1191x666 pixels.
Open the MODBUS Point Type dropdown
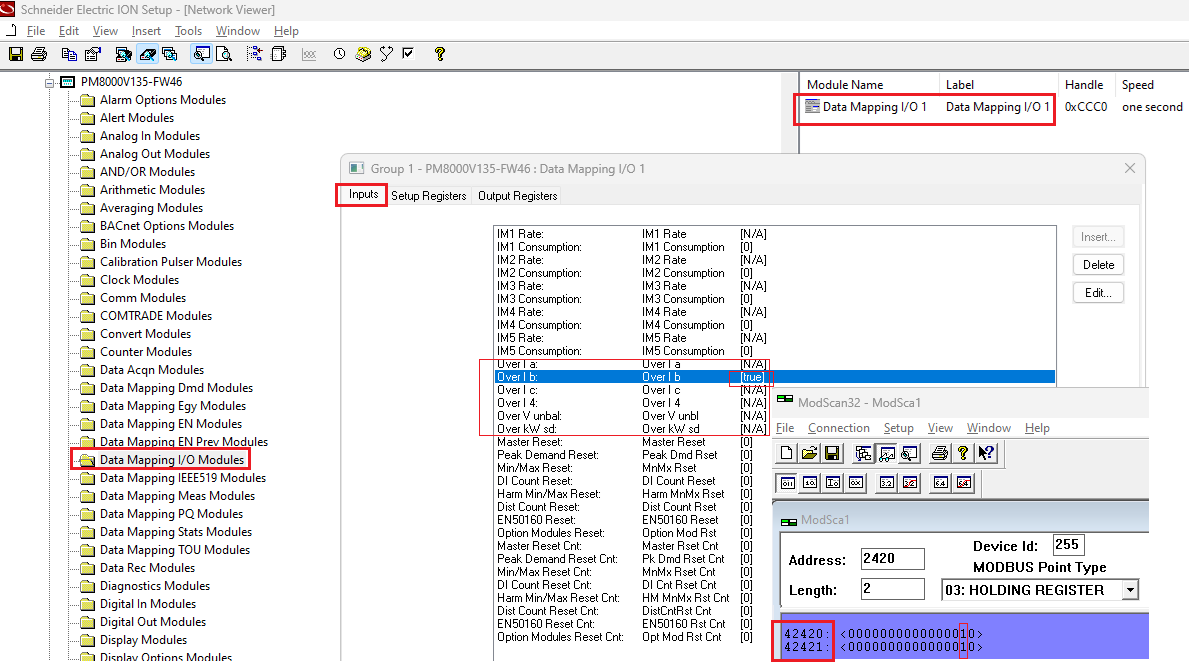pos(1130,590)
